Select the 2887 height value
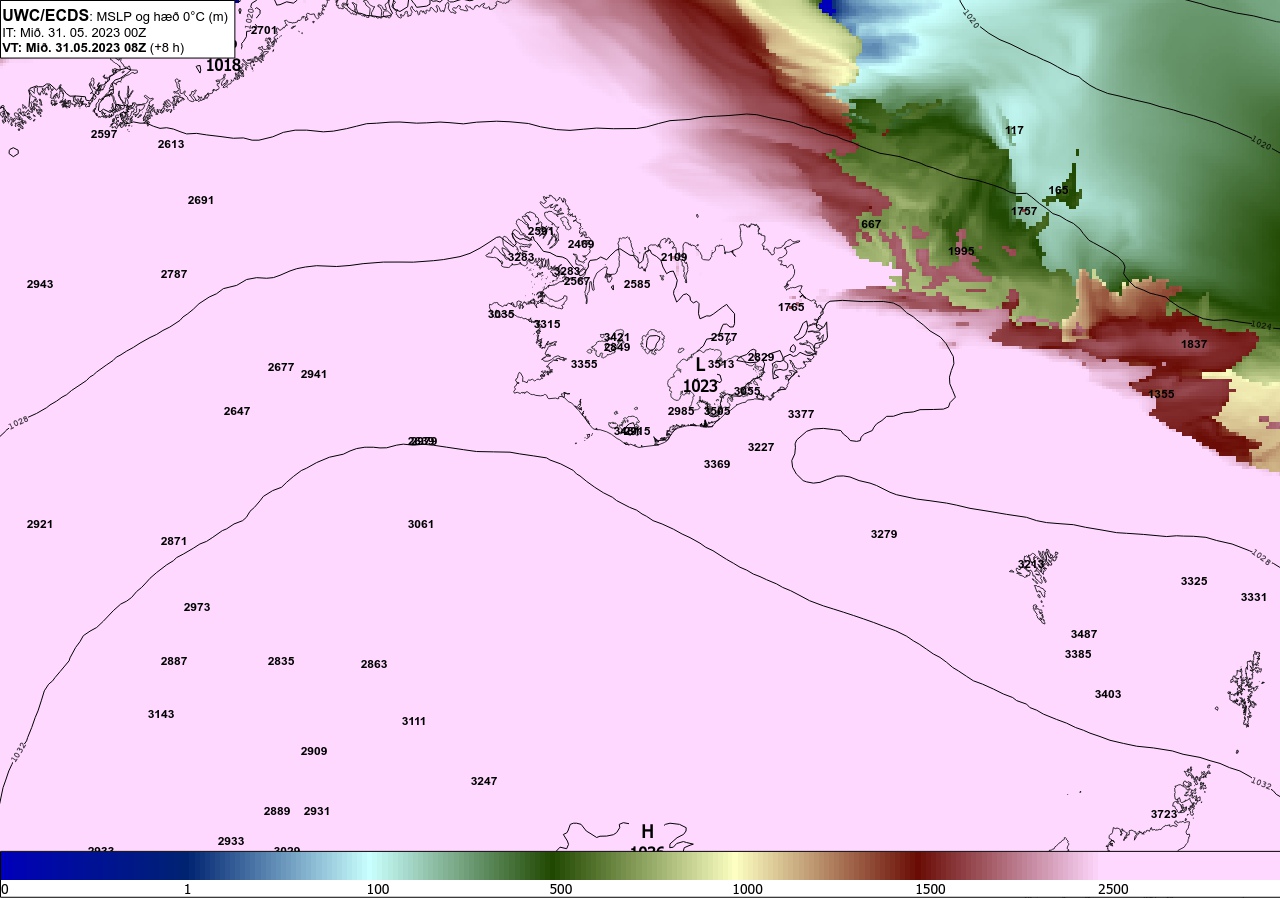Viewport: 1280px width, 898px height. click(x=174, y=661)
